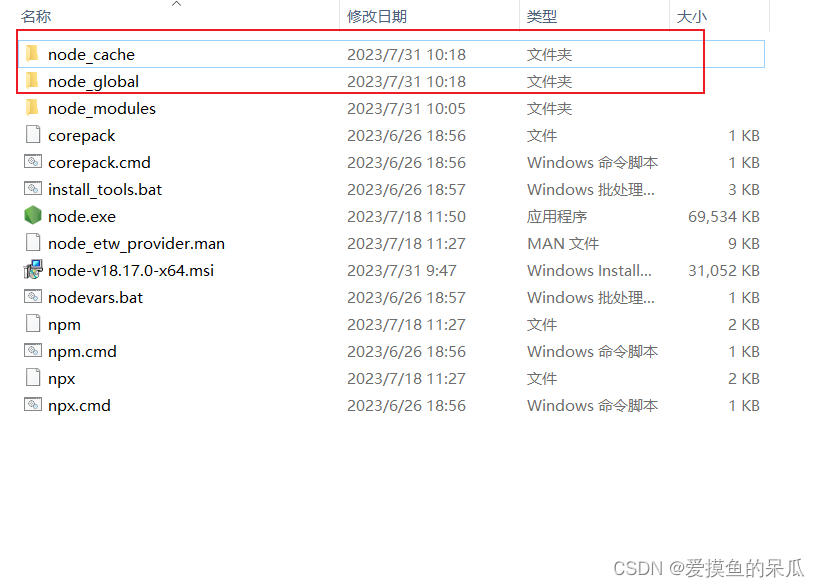The width and height of the screenshot is (820, 587).
Task: Open the node_modules folder icon
Action: [x=33, y=108]
